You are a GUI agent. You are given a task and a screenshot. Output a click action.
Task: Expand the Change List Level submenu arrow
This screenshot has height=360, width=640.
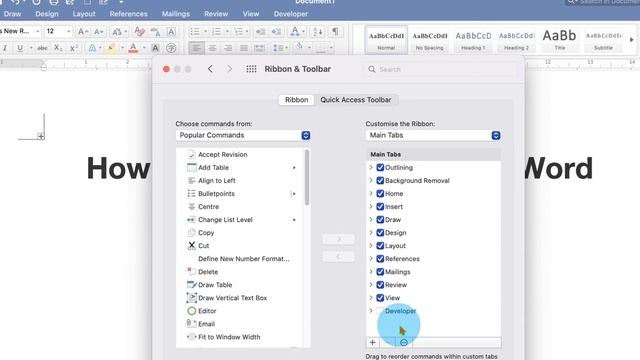click(294, 220)
